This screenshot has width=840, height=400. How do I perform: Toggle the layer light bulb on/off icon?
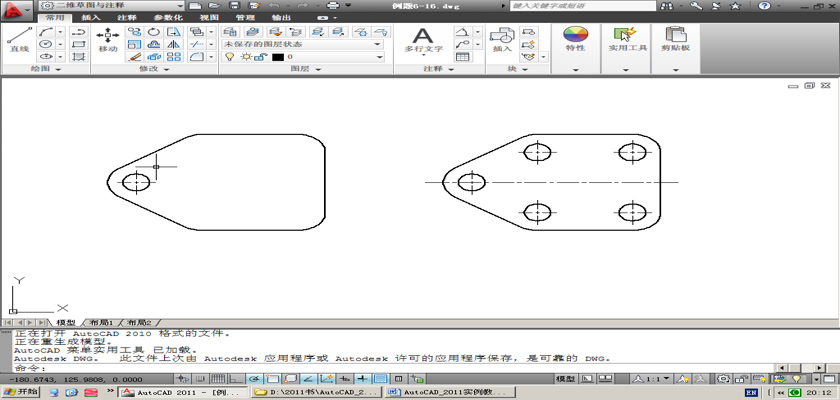[228, 58]
